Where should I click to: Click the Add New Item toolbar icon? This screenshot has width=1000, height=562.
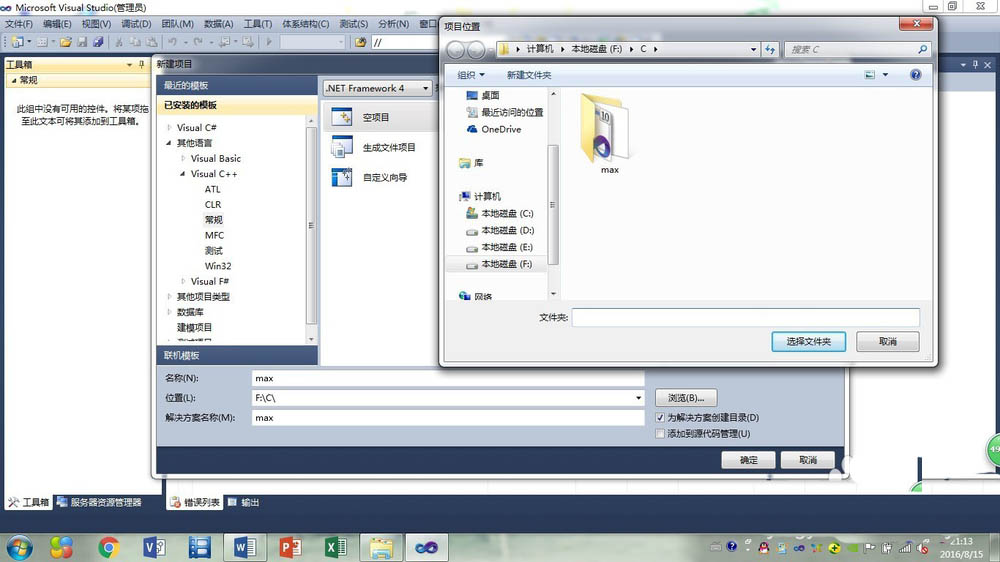pyautogui.click(x=42, y=42)
